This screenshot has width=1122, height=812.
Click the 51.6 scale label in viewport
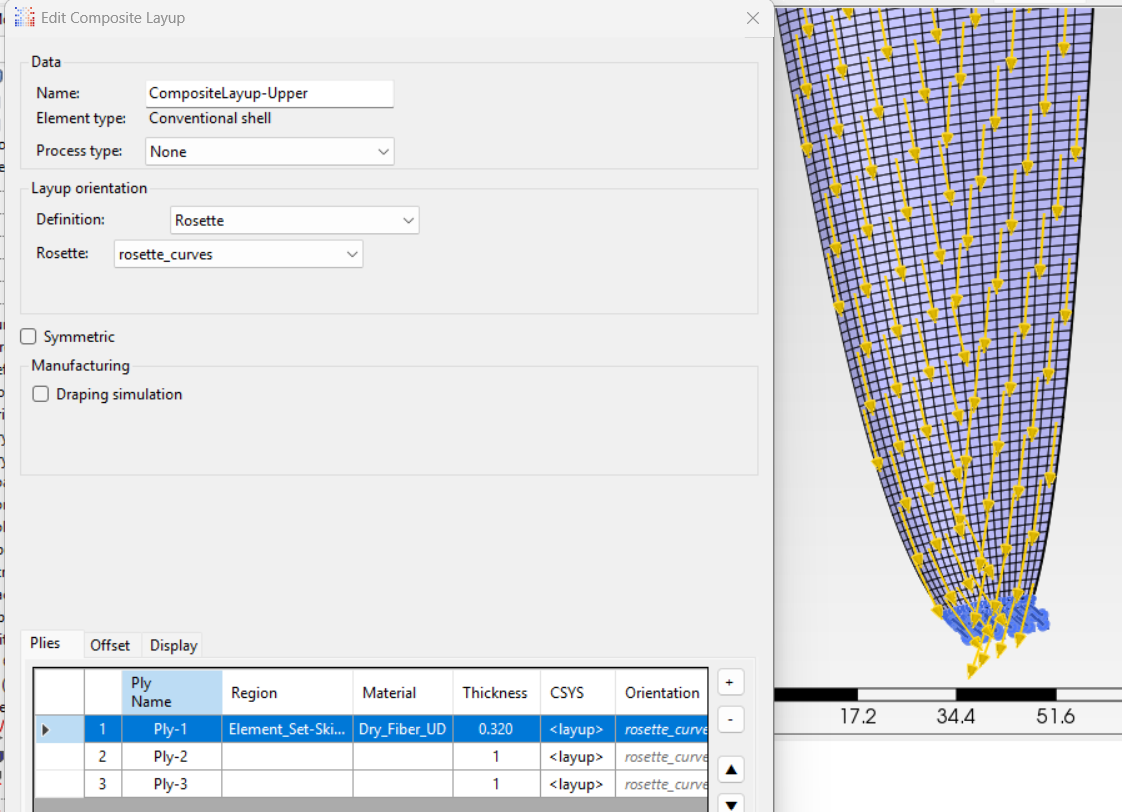[x=1055, y=716]
